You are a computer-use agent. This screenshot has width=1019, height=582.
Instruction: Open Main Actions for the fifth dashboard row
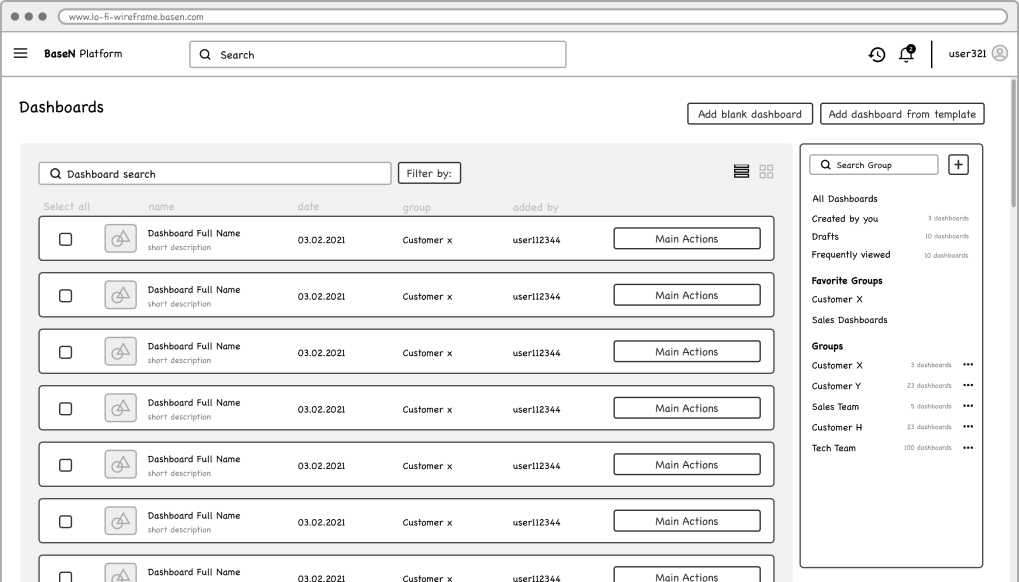(687, 464)
